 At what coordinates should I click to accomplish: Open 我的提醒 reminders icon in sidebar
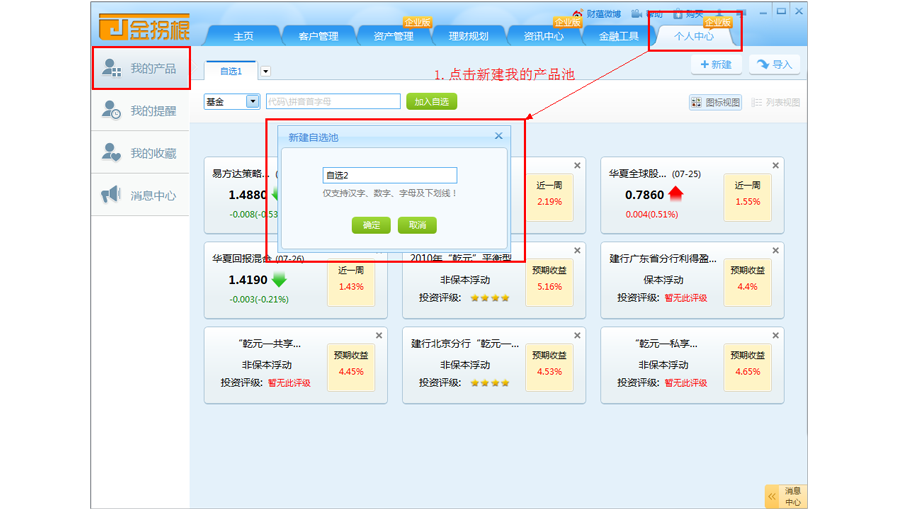click(x=112, y=111)
